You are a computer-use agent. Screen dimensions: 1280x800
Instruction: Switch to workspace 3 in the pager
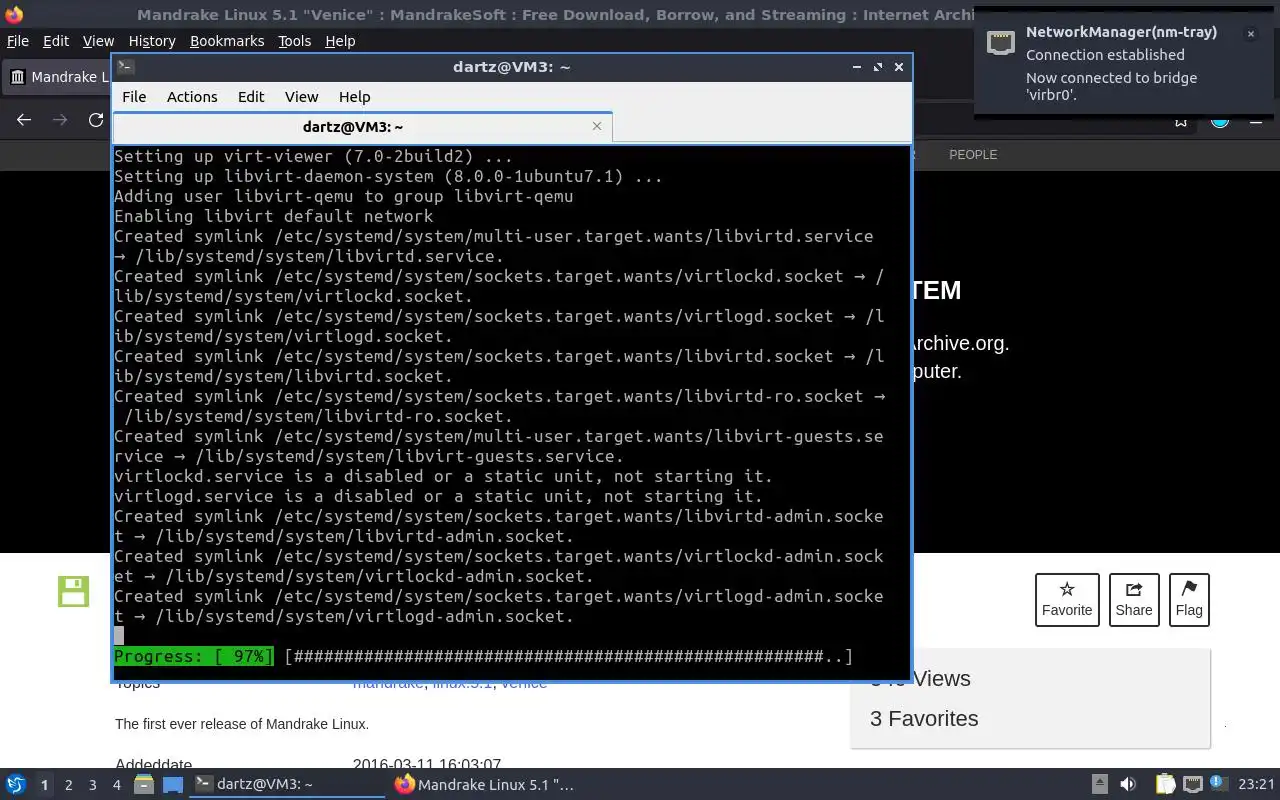93,785
